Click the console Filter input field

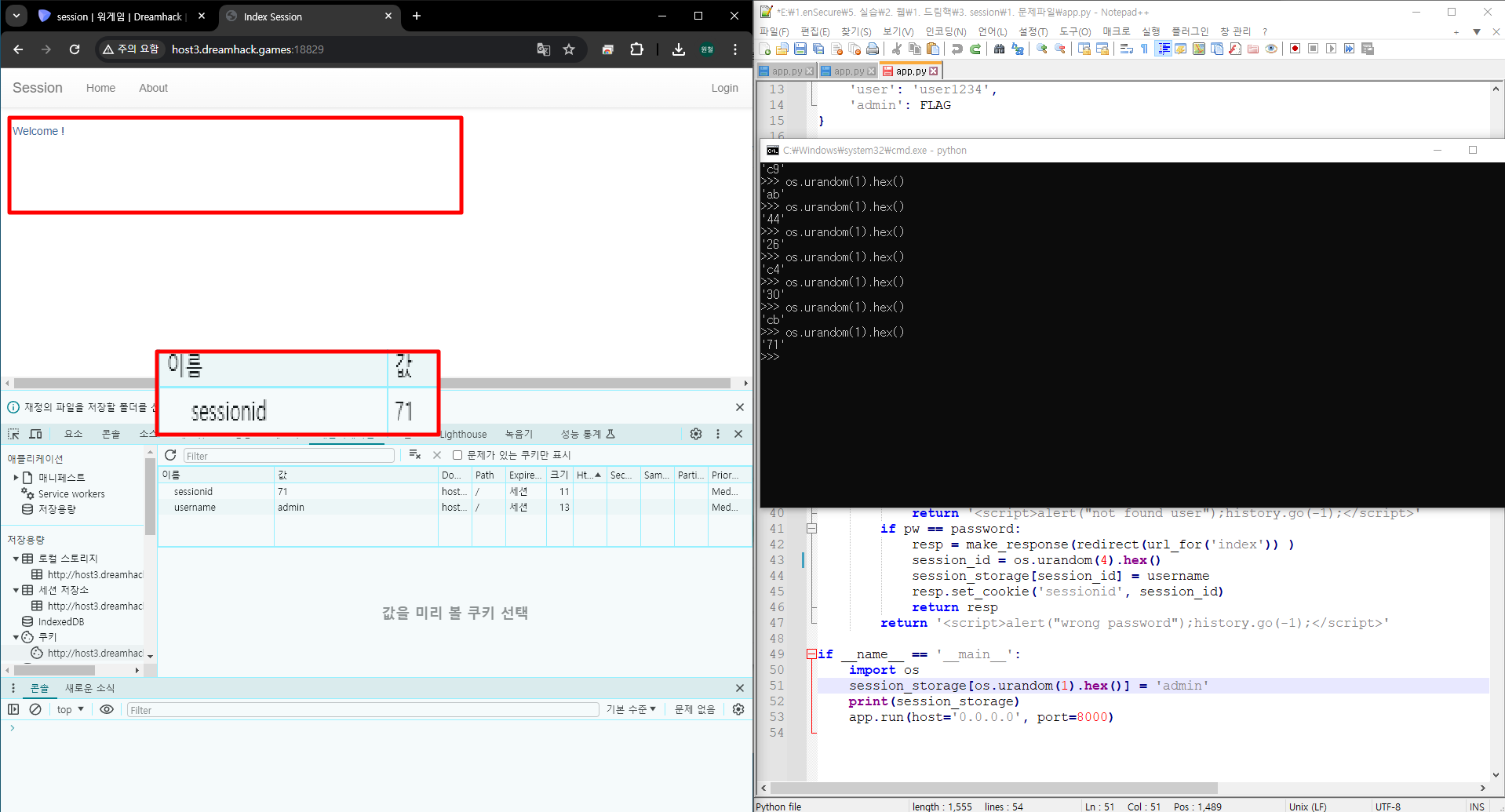[363, 710]
